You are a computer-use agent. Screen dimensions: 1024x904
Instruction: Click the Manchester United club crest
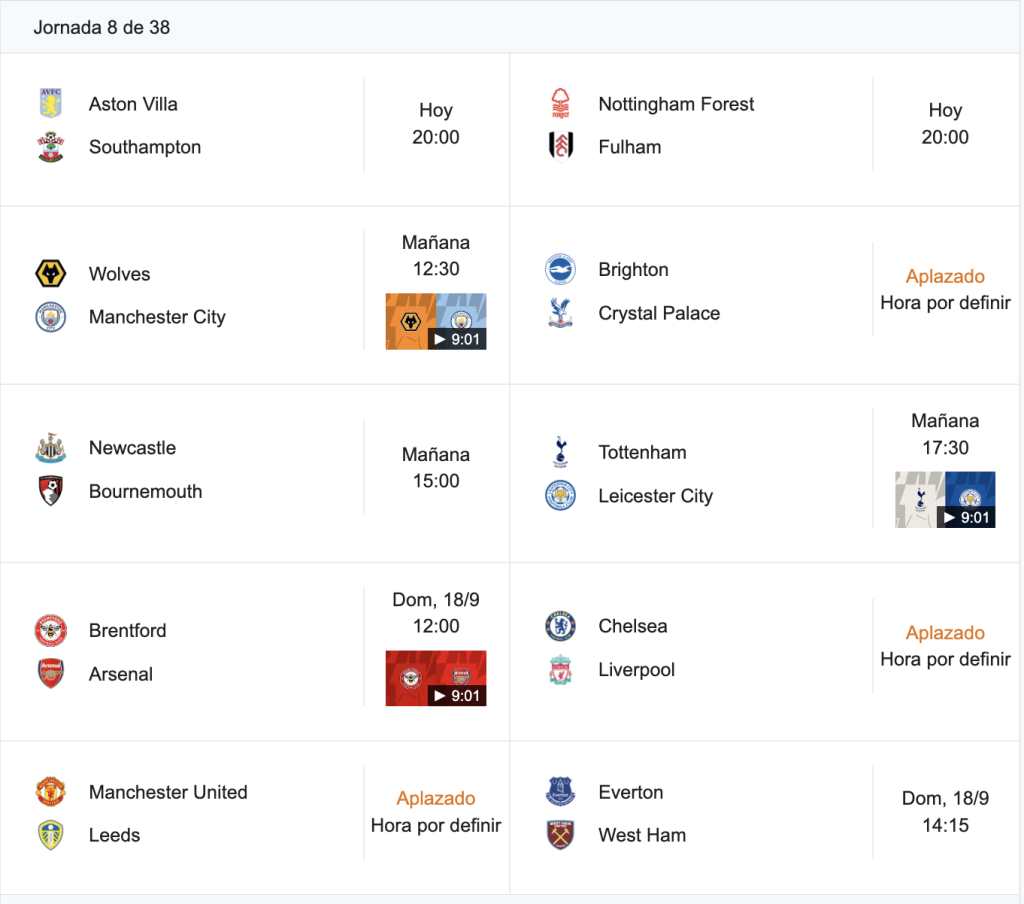point(50,792)
